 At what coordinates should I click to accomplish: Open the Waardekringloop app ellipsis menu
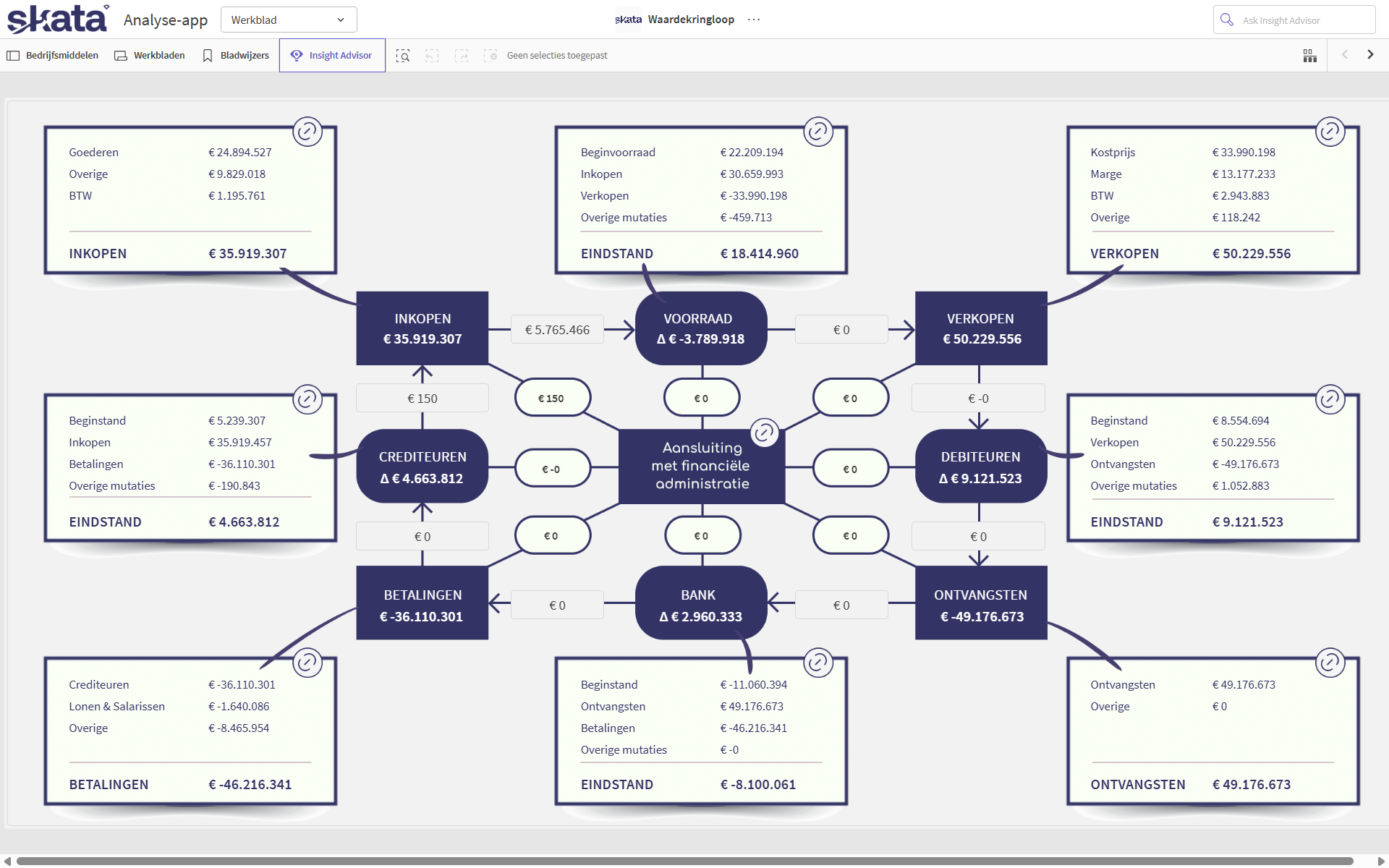(x=754, y=20)
